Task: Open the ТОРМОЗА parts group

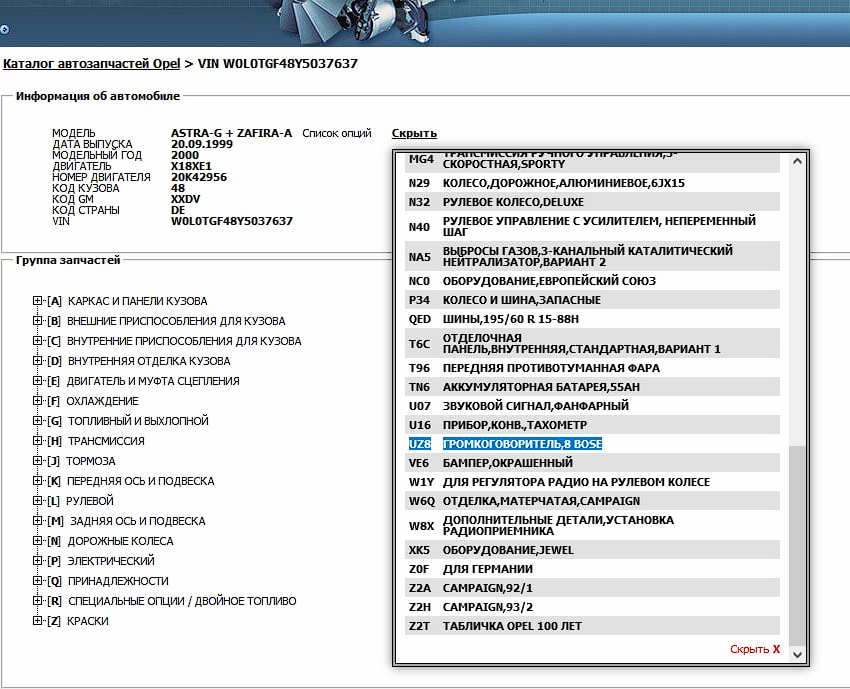Action: tap(91, 461)
